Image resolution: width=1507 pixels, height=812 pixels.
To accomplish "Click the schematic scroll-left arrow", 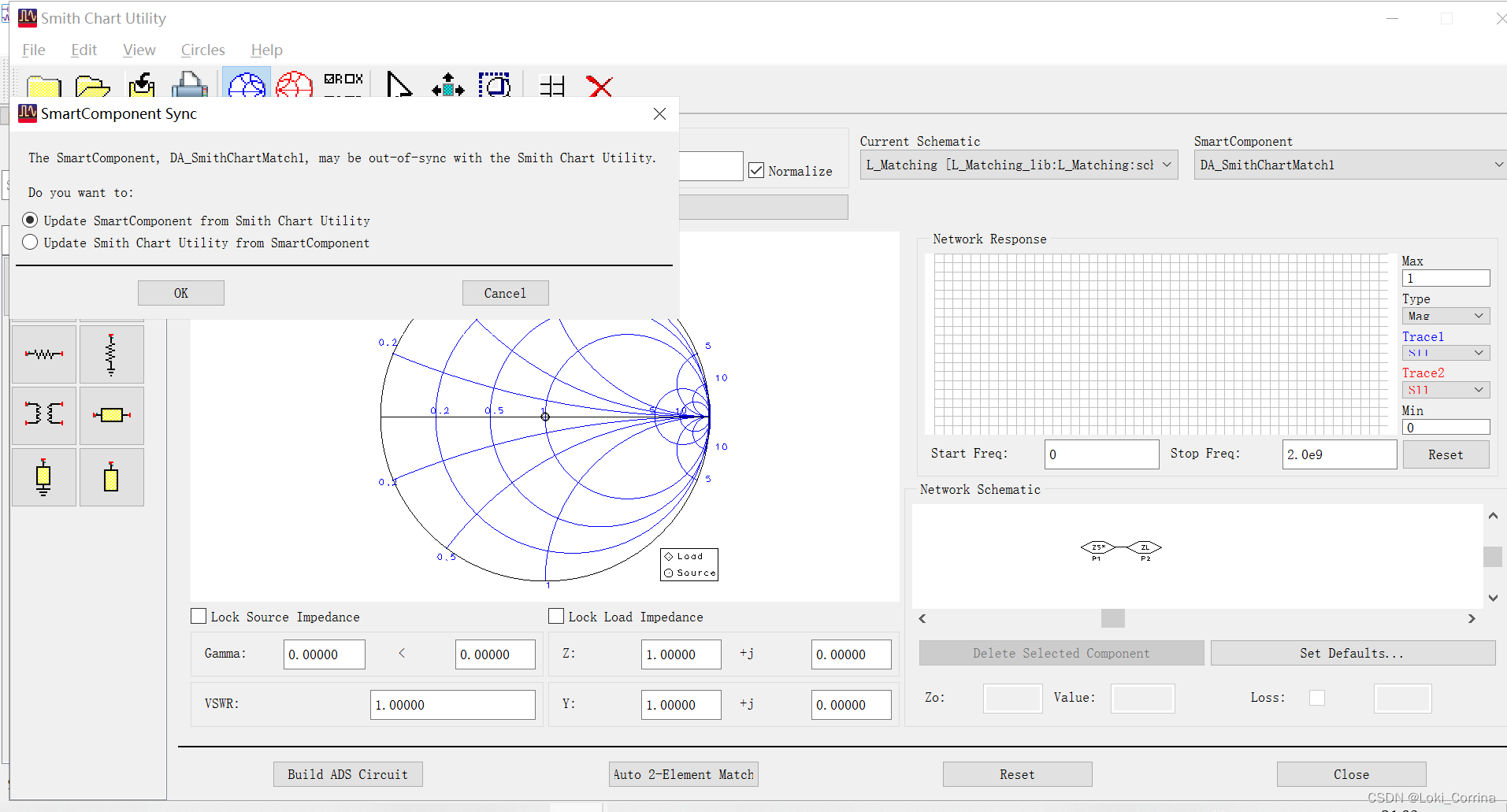I will (922, 618).
